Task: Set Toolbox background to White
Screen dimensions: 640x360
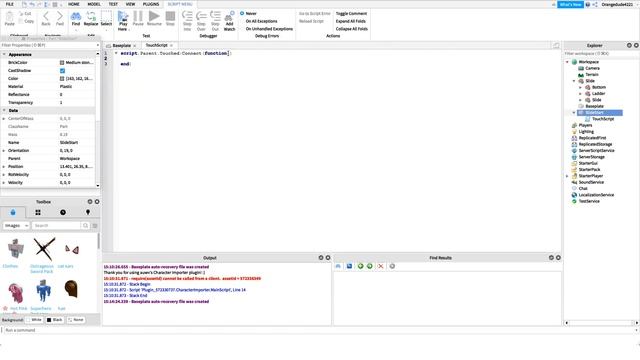Action: point(34,320)
